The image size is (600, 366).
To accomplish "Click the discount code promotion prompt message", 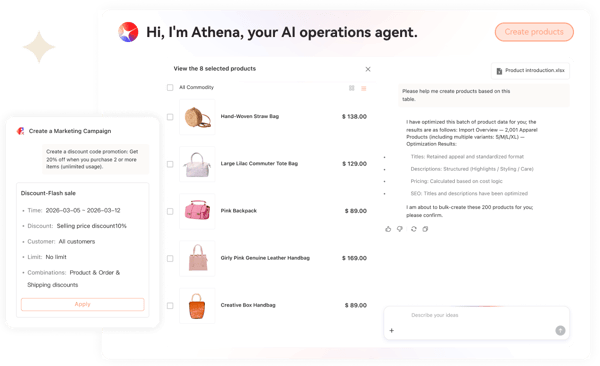I will [x=95, y=159].
